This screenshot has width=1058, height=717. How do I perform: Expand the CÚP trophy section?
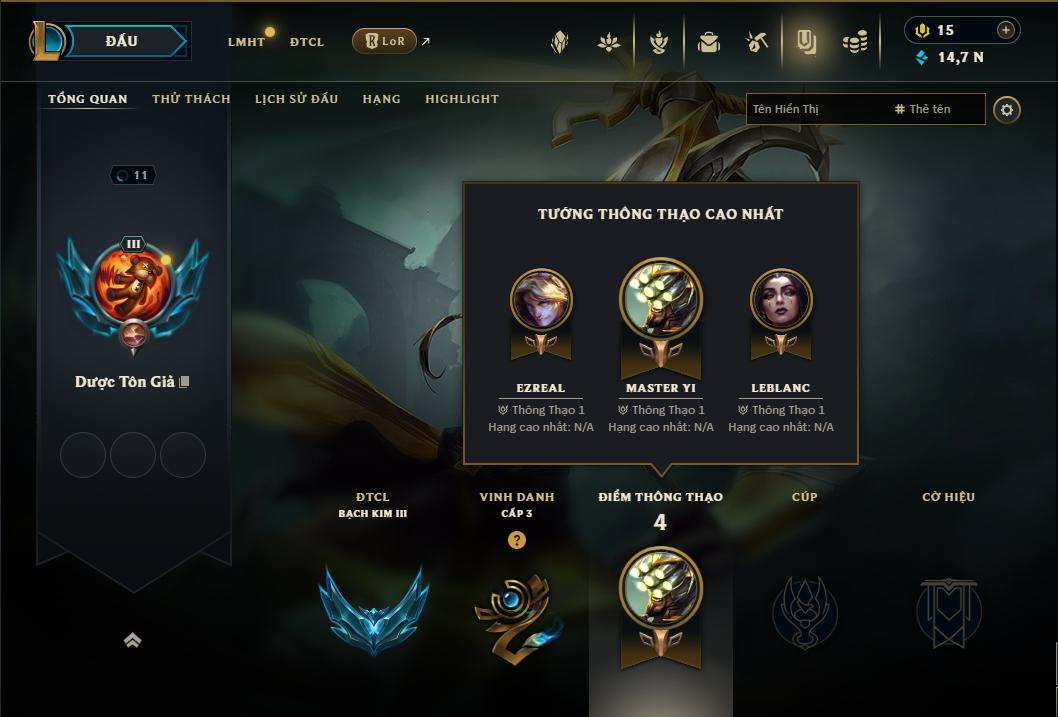tap(804, 575)
